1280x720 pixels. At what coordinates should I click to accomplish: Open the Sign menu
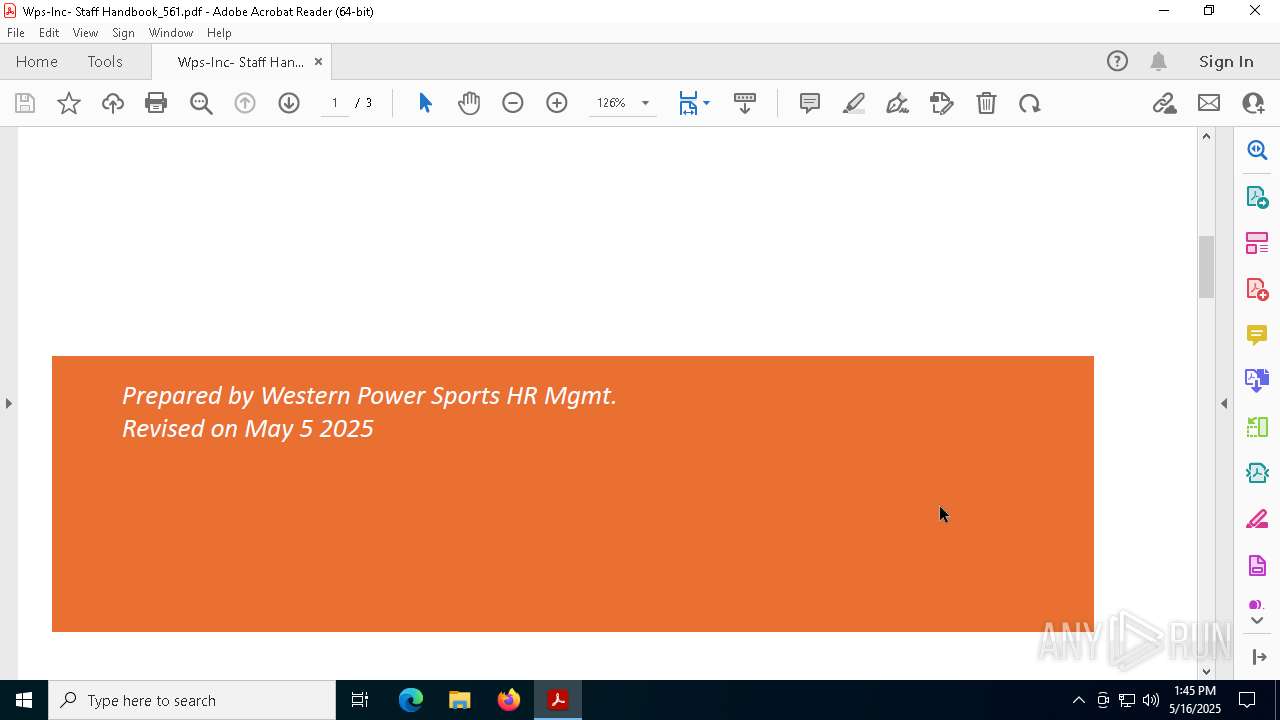123,33
